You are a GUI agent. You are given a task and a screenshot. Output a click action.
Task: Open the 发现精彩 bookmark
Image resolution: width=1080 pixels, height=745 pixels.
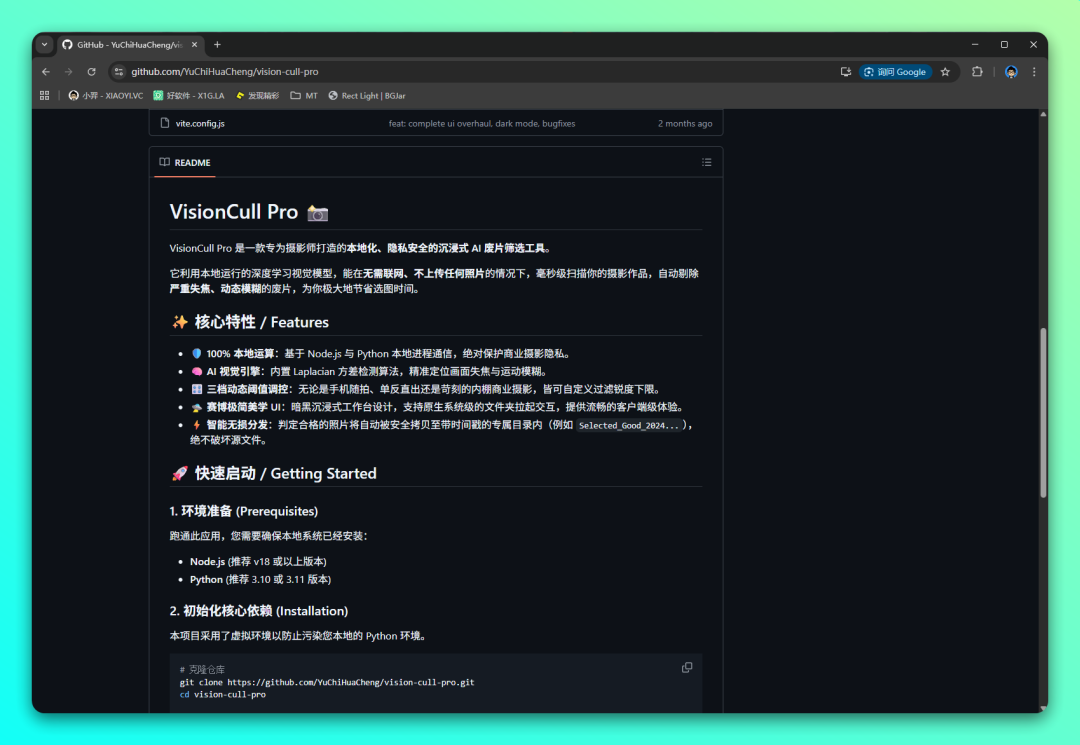(x=257, y=96)
